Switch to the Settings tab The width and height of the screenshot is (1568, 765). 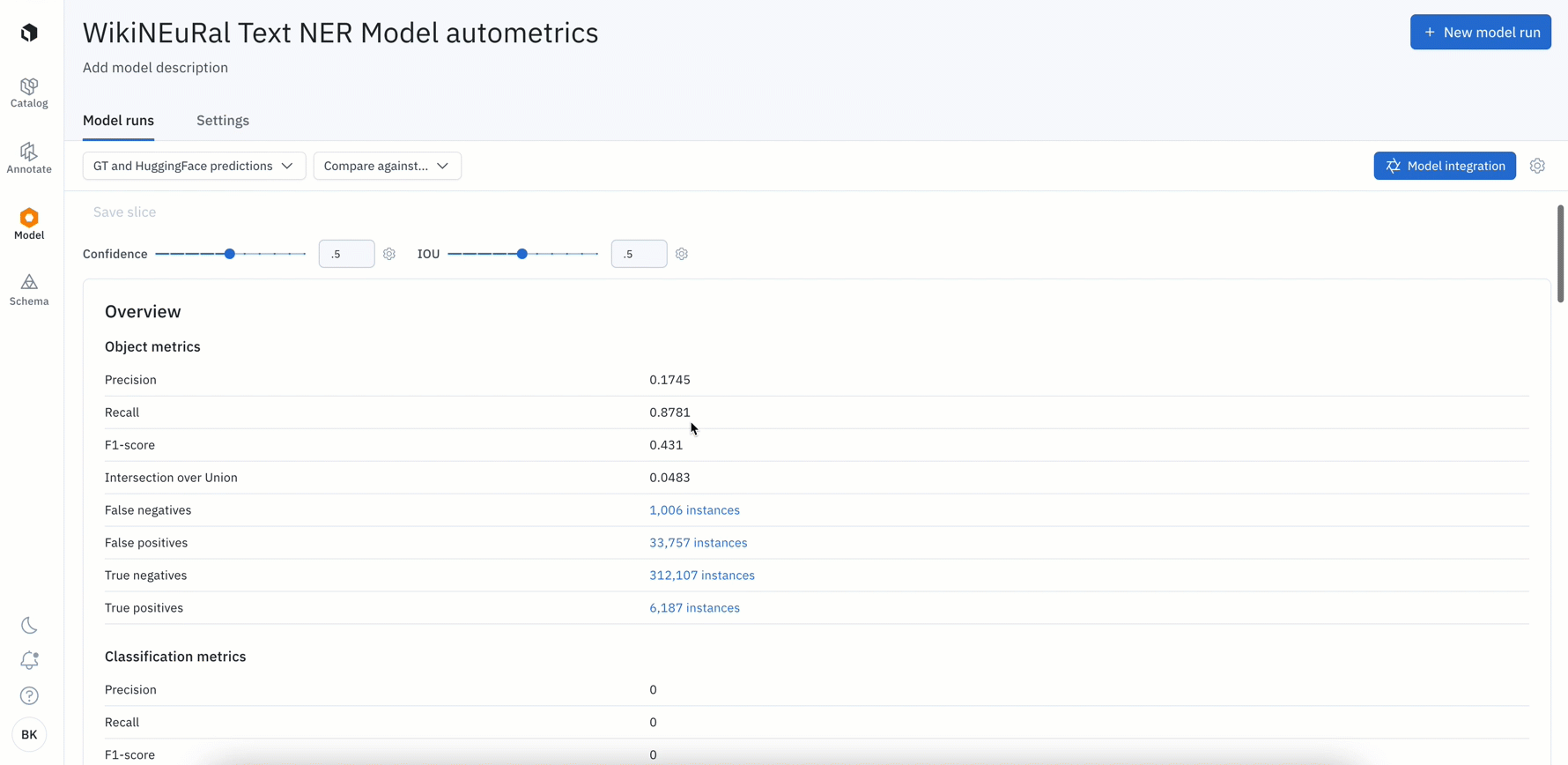coord(223,121)
